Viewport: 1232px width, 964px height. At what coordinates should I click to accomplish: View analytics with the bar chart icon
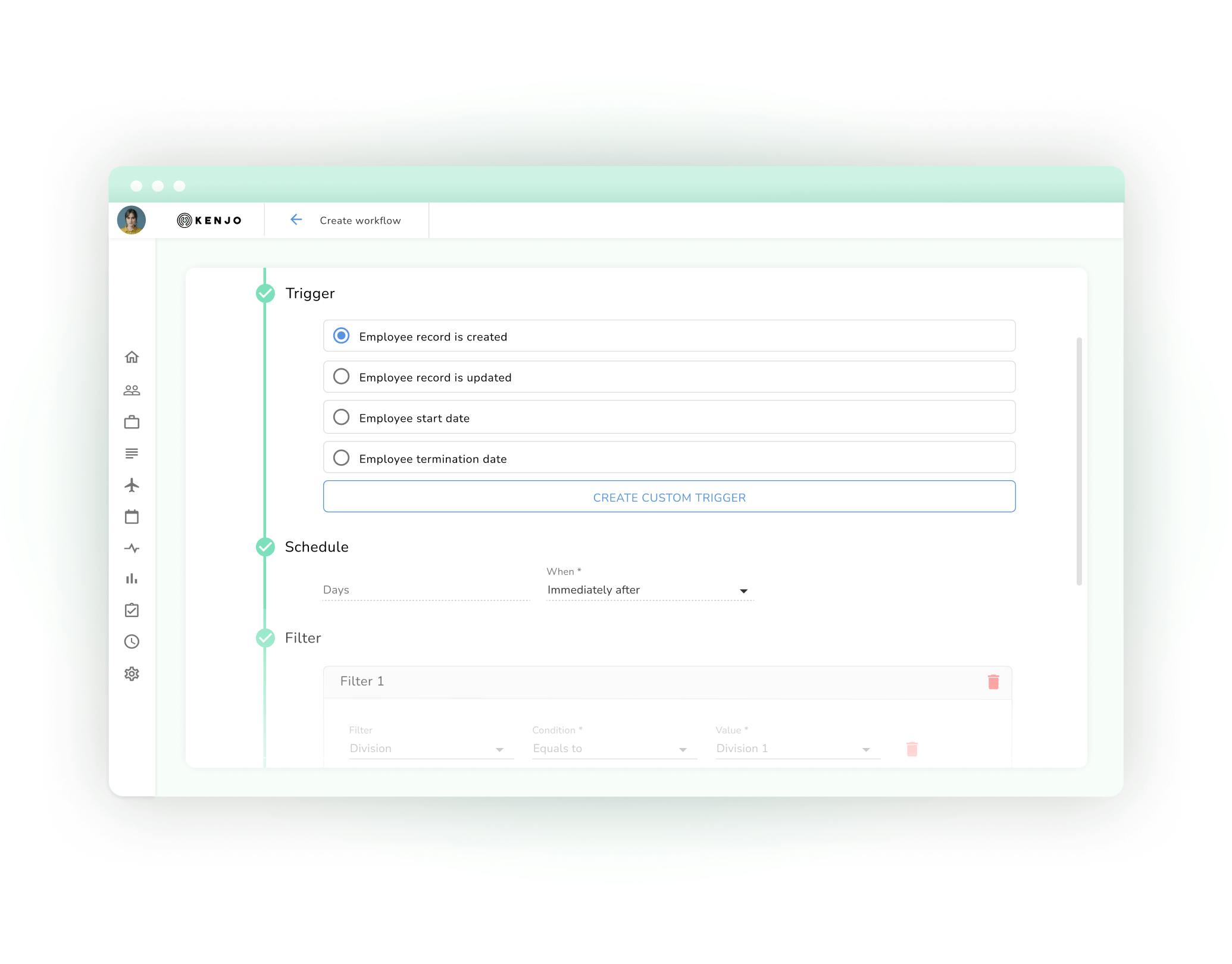(132, 579)
